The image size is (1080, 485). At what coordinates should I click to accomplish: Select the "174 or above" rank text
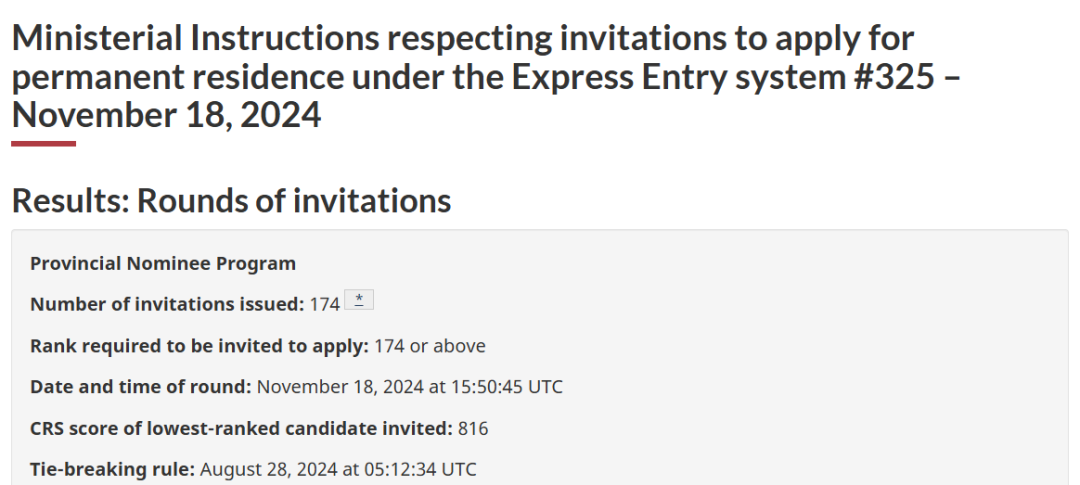(x=430, y=345)
